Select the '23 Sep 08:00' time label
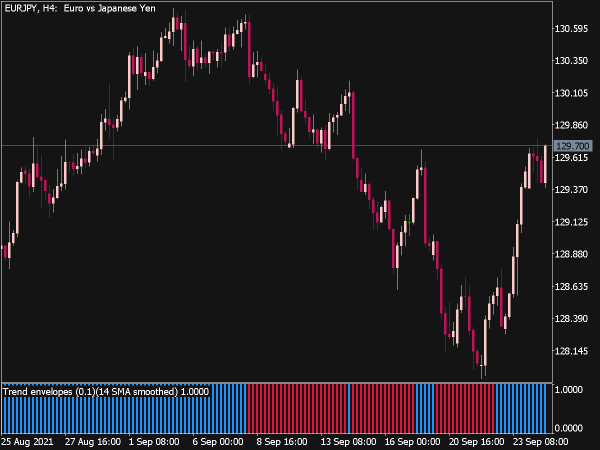Screen dimensions: 600x450 coord(540,442)
